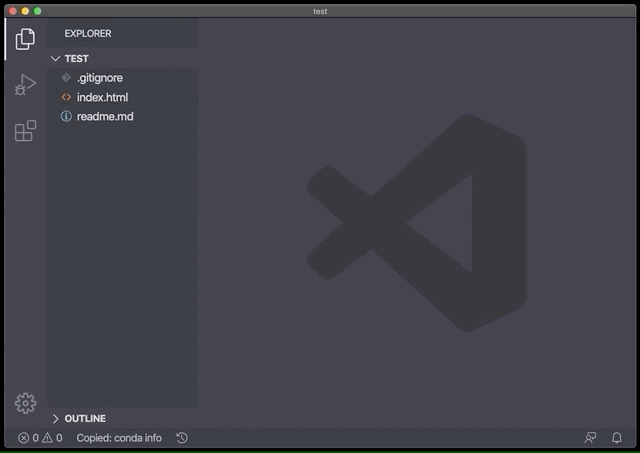Viewport: 640px width, 453px height.
Task: Click the OUTLINE header label
Action: [85, 418]
